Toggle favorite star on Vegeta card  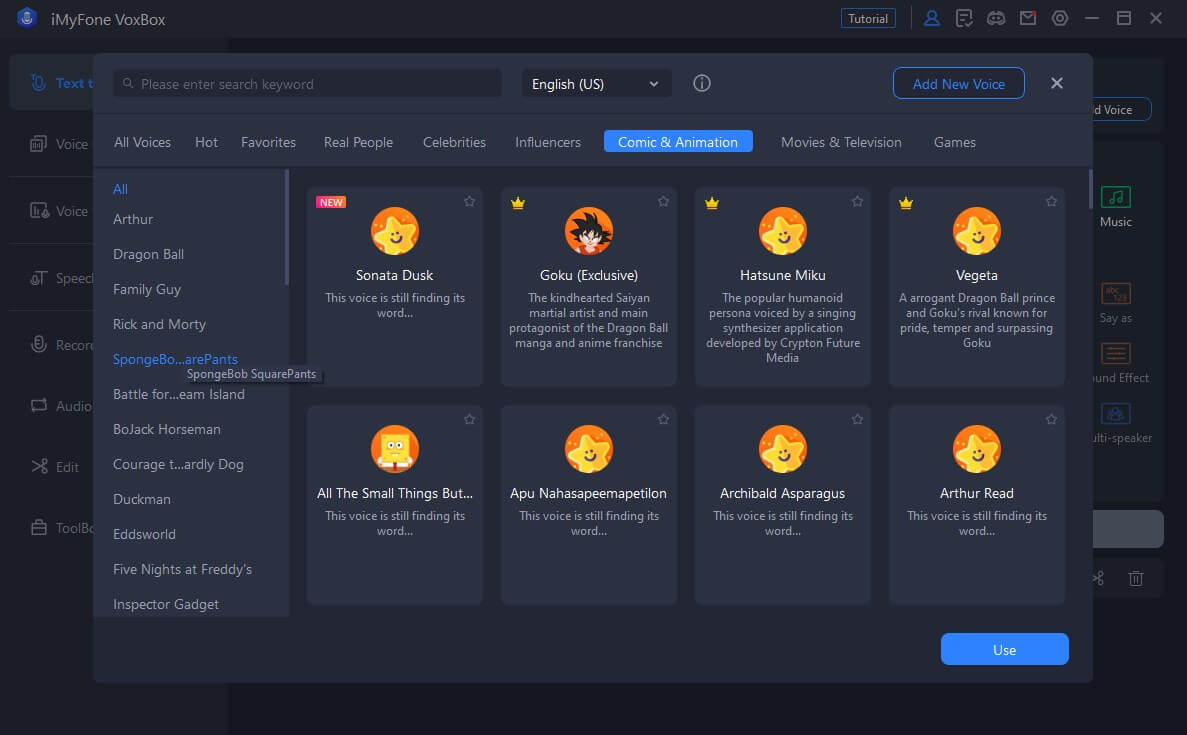[x=1051, y=201]
